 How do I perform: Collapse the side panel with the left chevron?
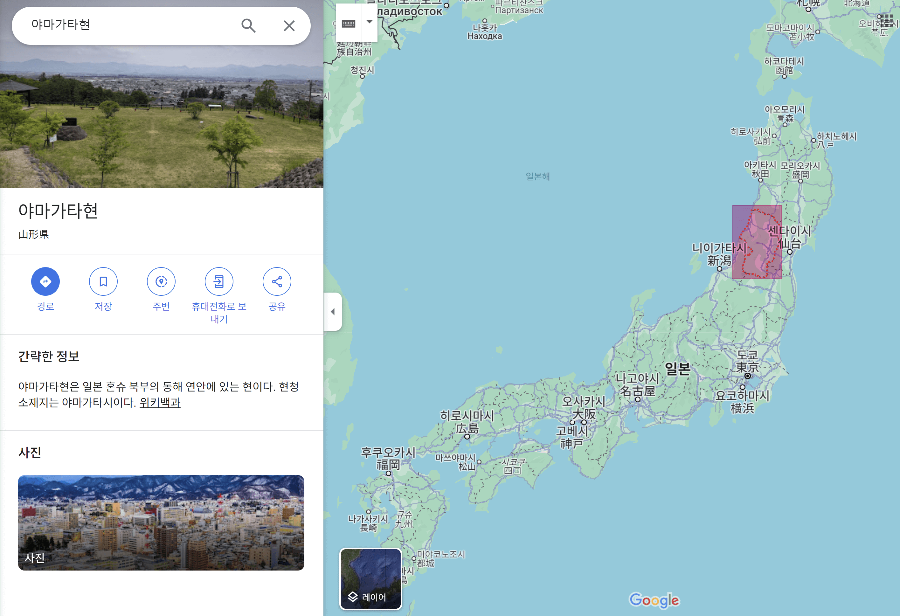pyautogui.click(x=332, y=311)
